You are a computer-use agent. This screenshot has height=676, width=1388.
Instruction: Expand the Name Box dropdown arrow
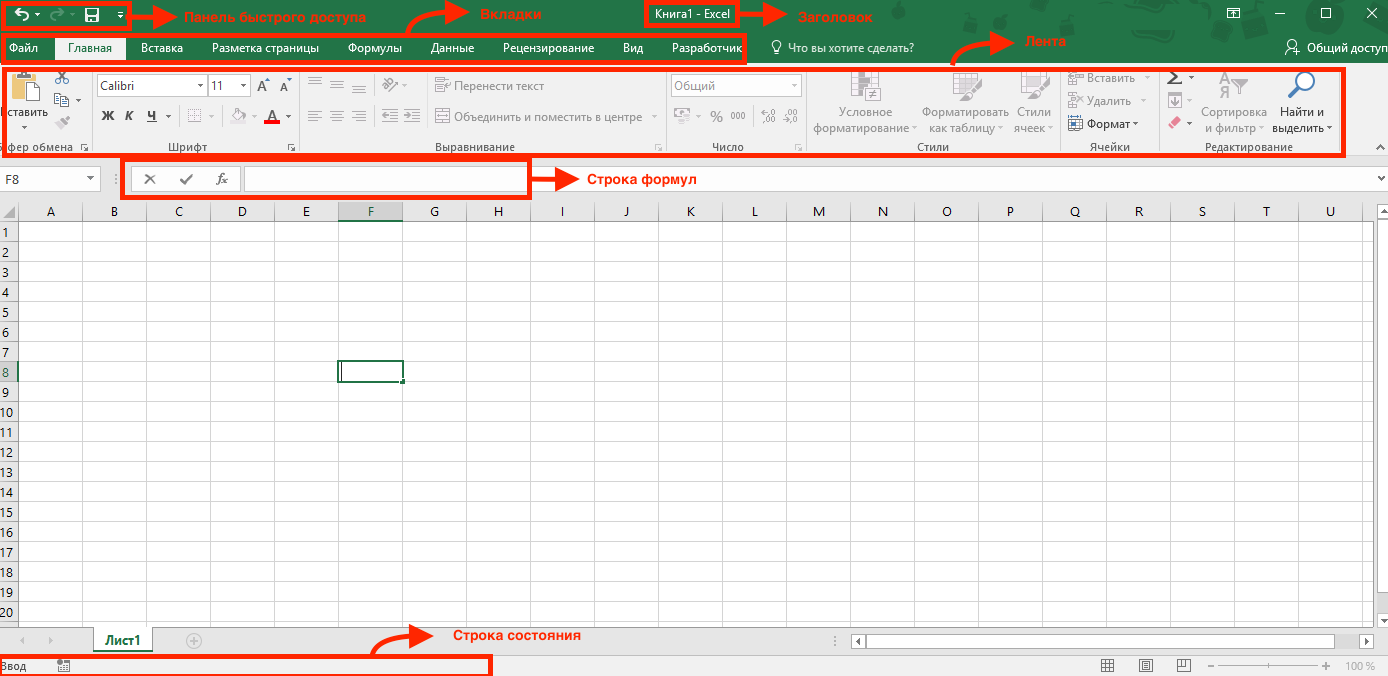pyautogui.click(x=91, y=179)
